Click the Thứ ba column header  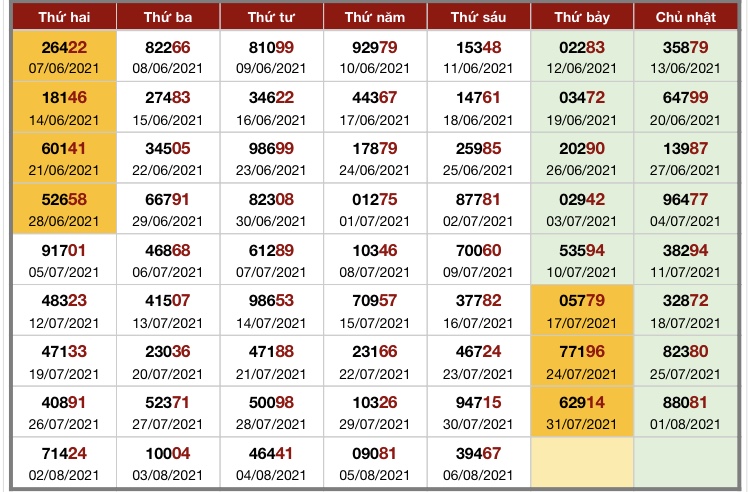(167, 17)
